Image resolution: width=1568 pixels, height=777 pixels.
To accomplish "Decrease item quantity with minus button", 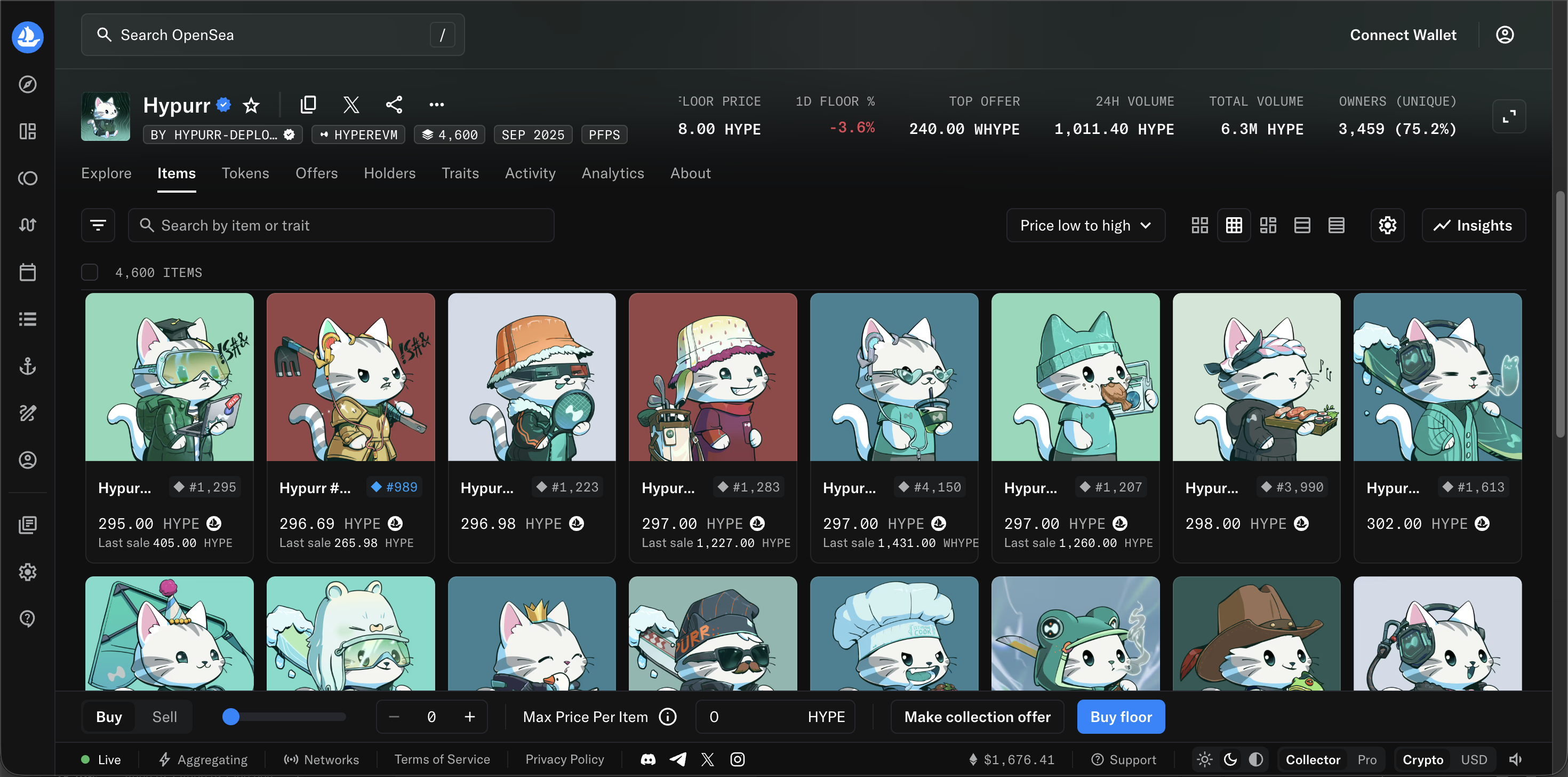I will (x=394, y=717).
